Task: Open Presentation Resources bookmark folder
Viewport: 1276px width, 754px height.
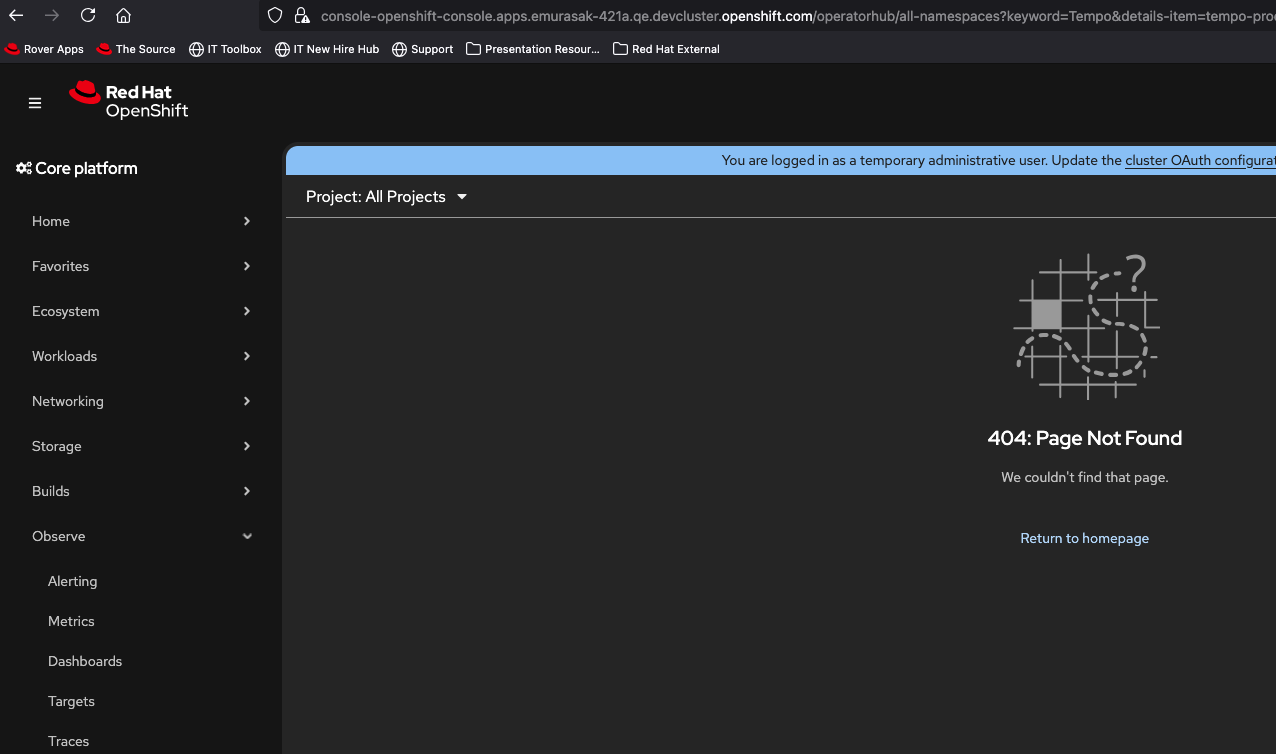Action: [533, 49]
